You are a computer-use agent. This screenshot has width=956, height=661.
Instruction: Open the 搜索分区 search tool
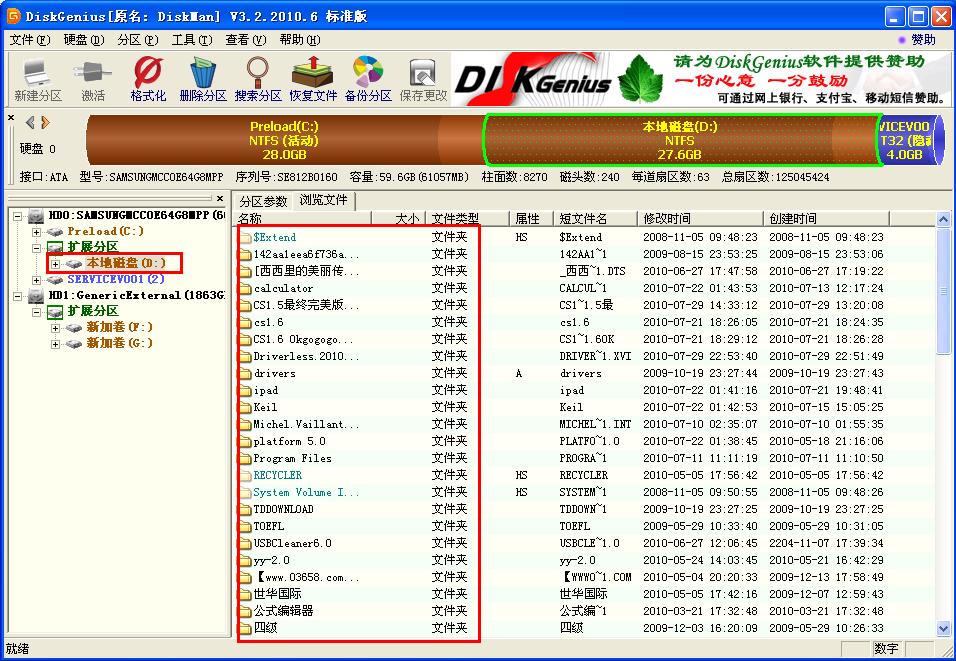(x=258, y=79)
